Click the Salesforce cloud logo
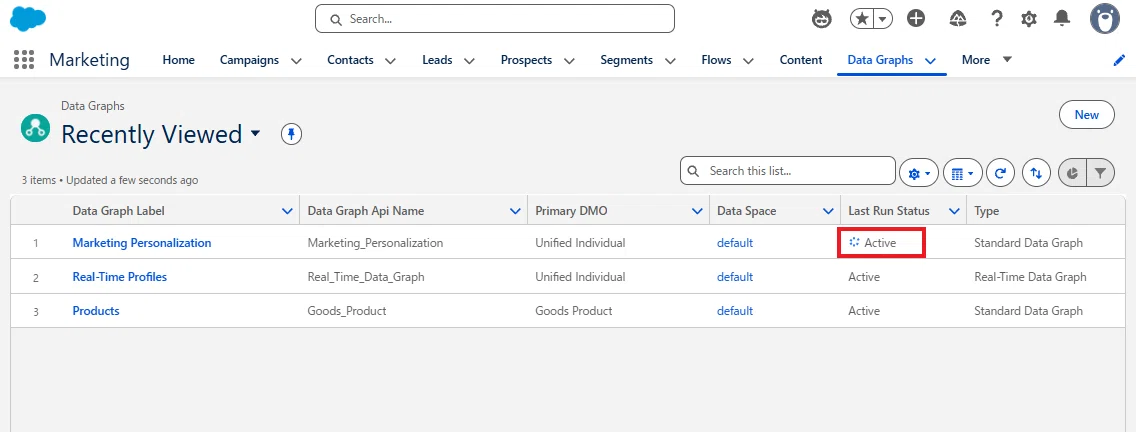 [x=28, y=19]
